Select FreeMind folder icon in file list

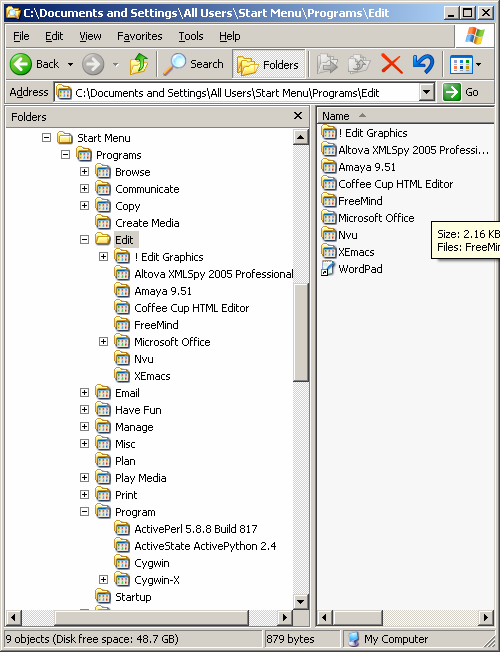(x=329, y=201)
